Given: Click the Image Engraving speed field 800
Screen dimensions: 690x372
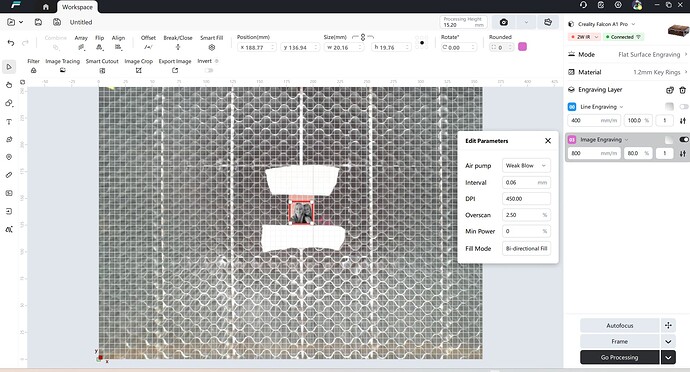Looking at the screenshot, I should click(594, 153).
